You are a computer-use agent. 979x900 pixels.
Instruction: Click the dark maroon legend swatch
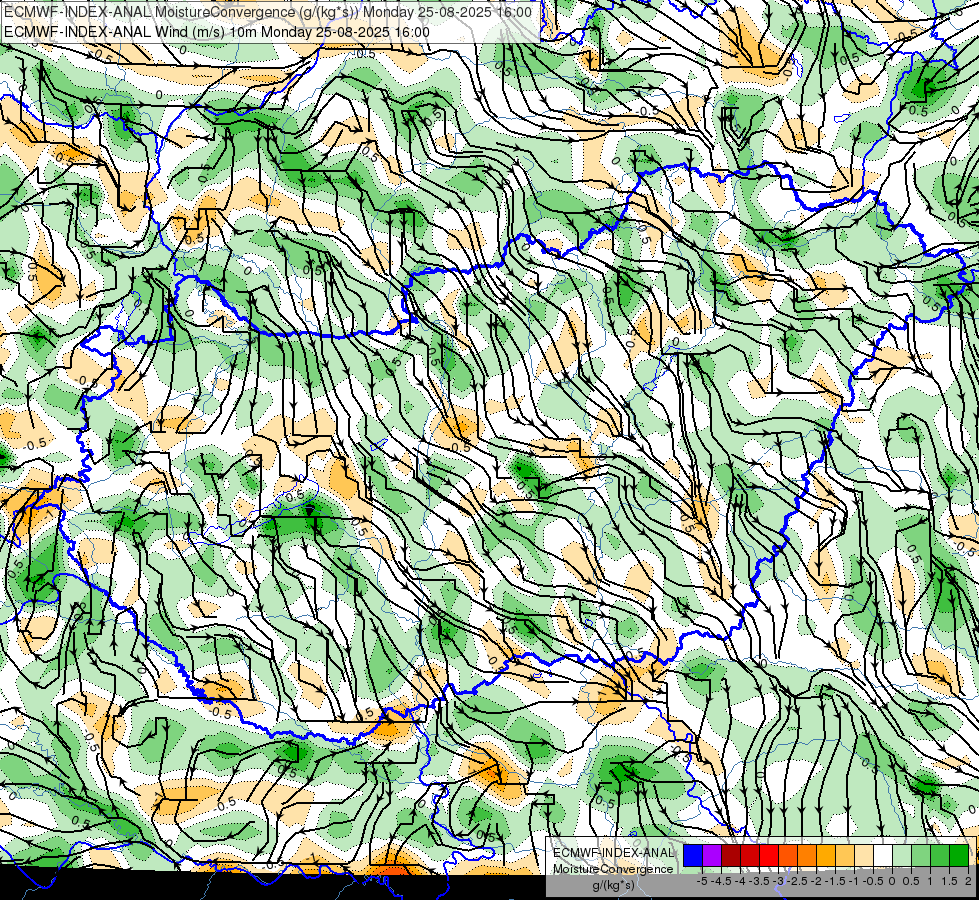(x=731, y=856)
